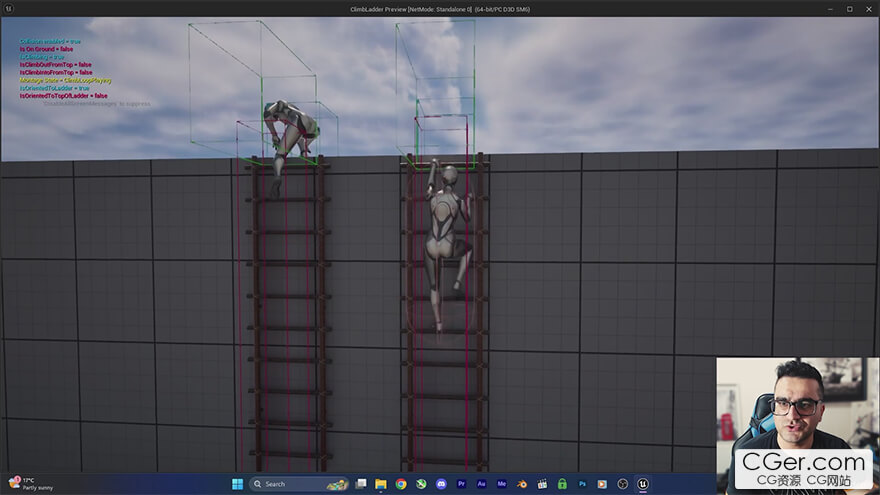The width and height of the screenshot is (880, 495).
Task: Launch Google Chrome from the taskbar
Action: (x=401, y=484)
